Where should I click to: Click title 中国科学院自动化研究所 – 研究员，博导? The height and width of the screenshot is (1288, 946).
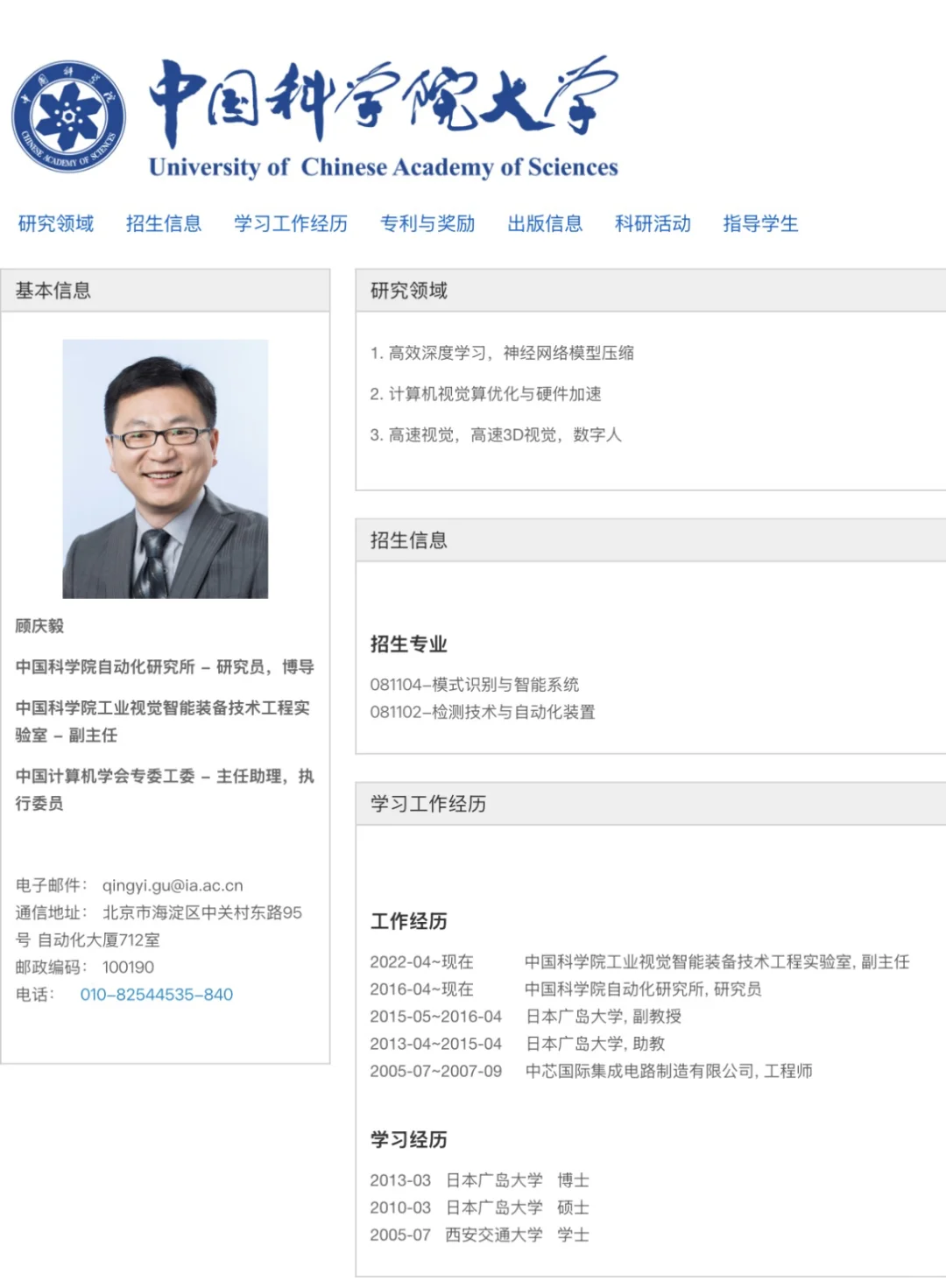pos(165,666)
